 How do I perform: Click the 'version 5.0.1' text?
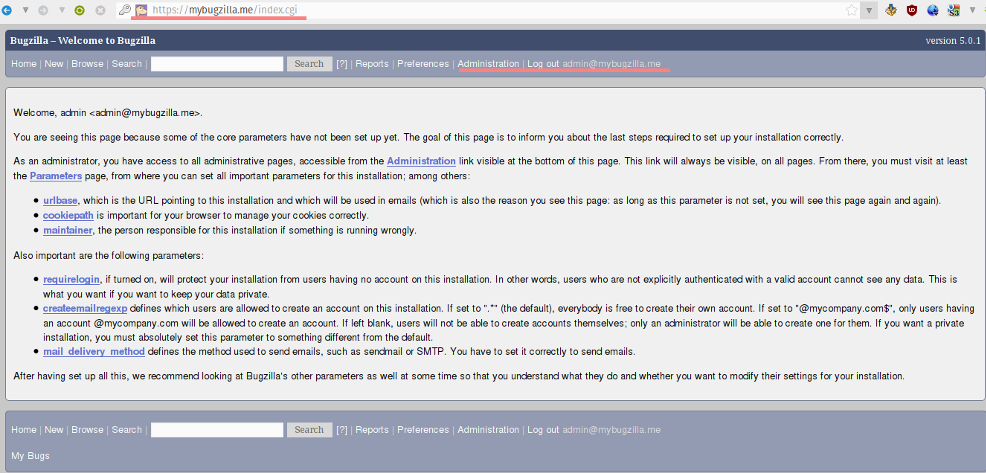point(953,41)
